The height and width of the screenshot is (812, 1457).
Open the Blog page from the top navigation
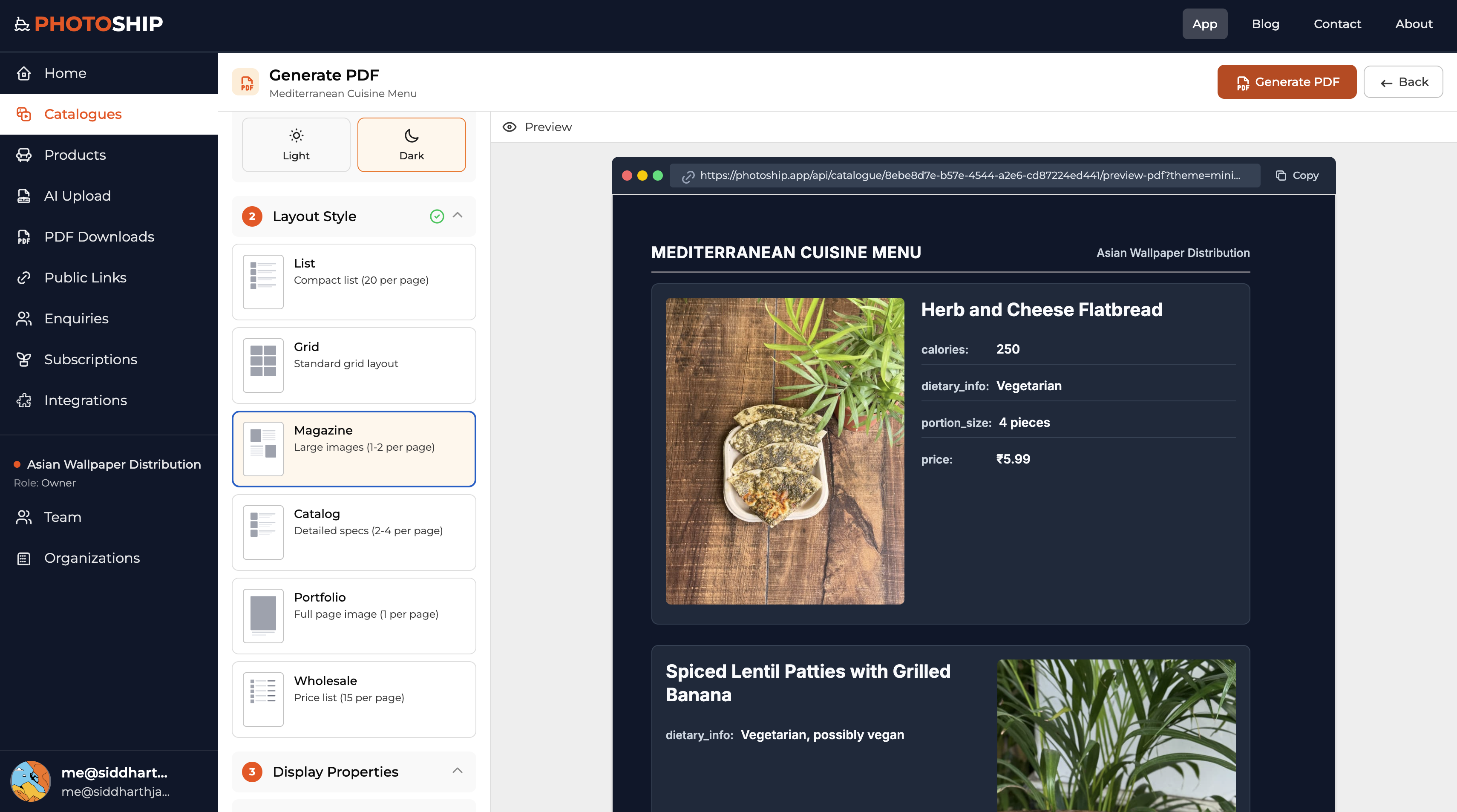[x=1266, y=24]
